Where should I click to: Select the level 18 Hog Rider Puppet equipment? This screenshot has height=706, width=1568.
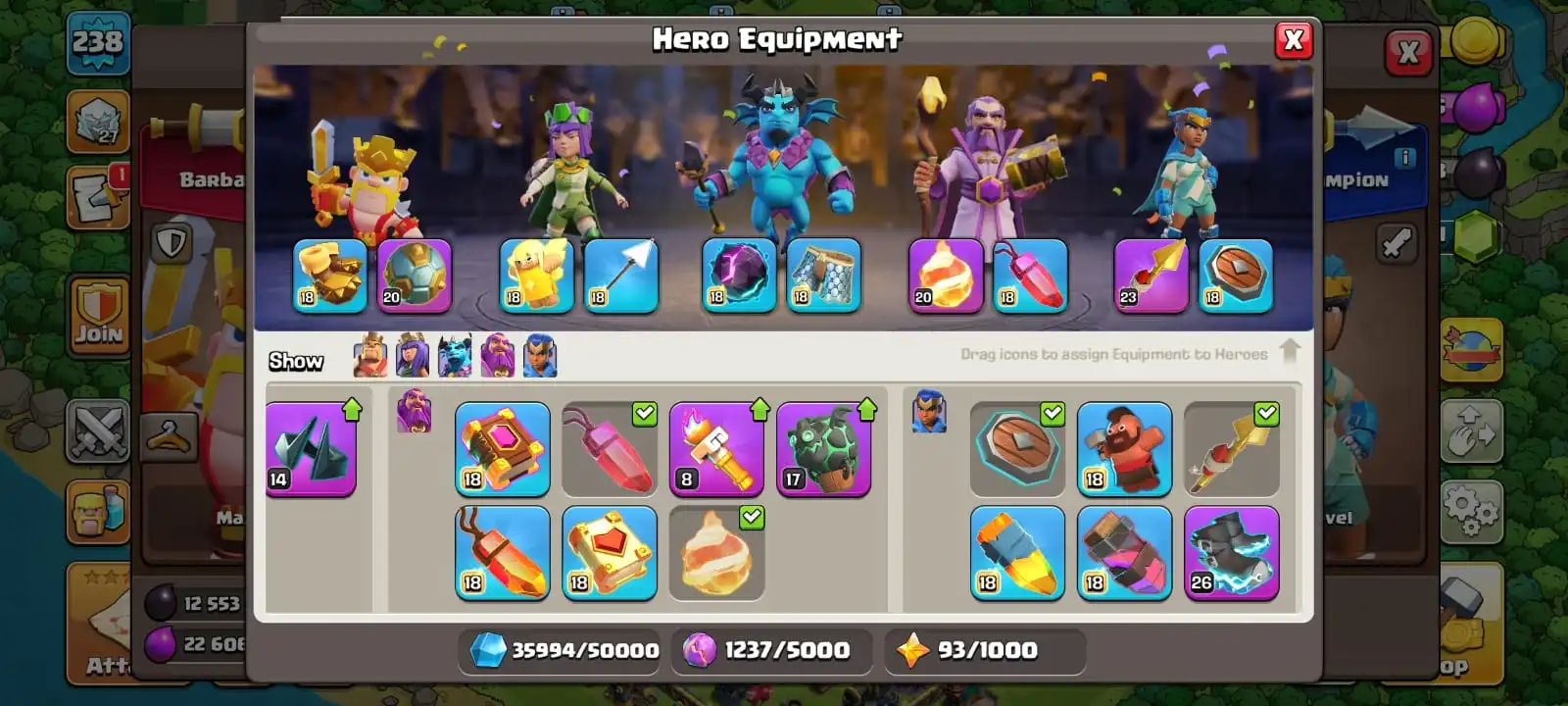point(1124,449)
